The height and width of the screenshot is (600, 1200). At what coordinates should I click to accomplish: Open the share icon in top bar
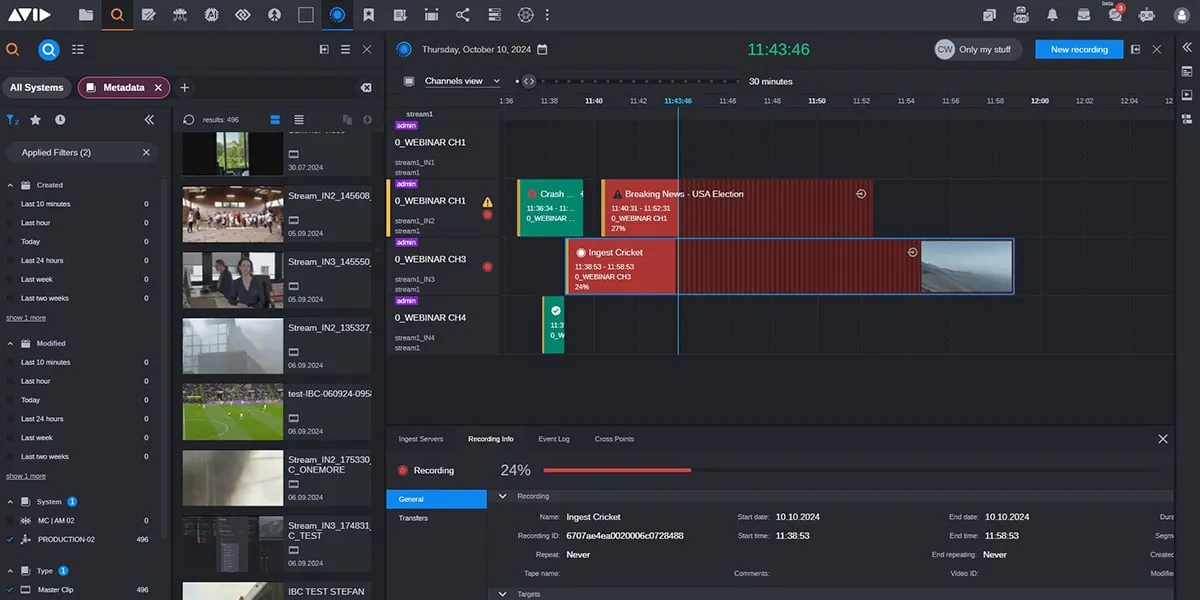pos(462,15)
